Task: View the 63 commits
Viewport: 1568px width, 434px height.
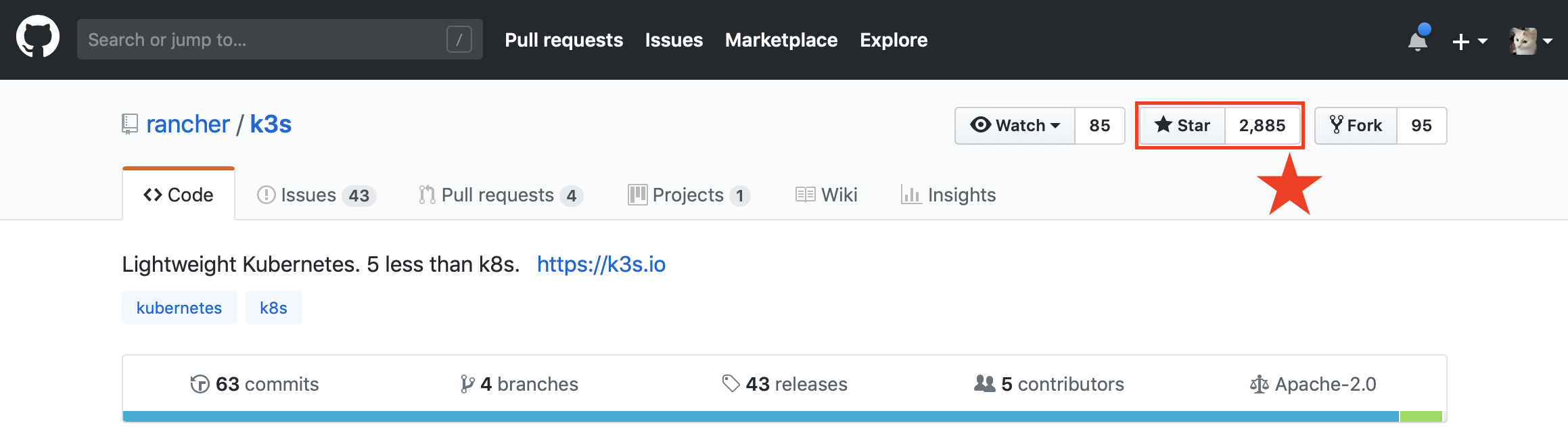Action: pyautogui.click(x=254, y=384)
